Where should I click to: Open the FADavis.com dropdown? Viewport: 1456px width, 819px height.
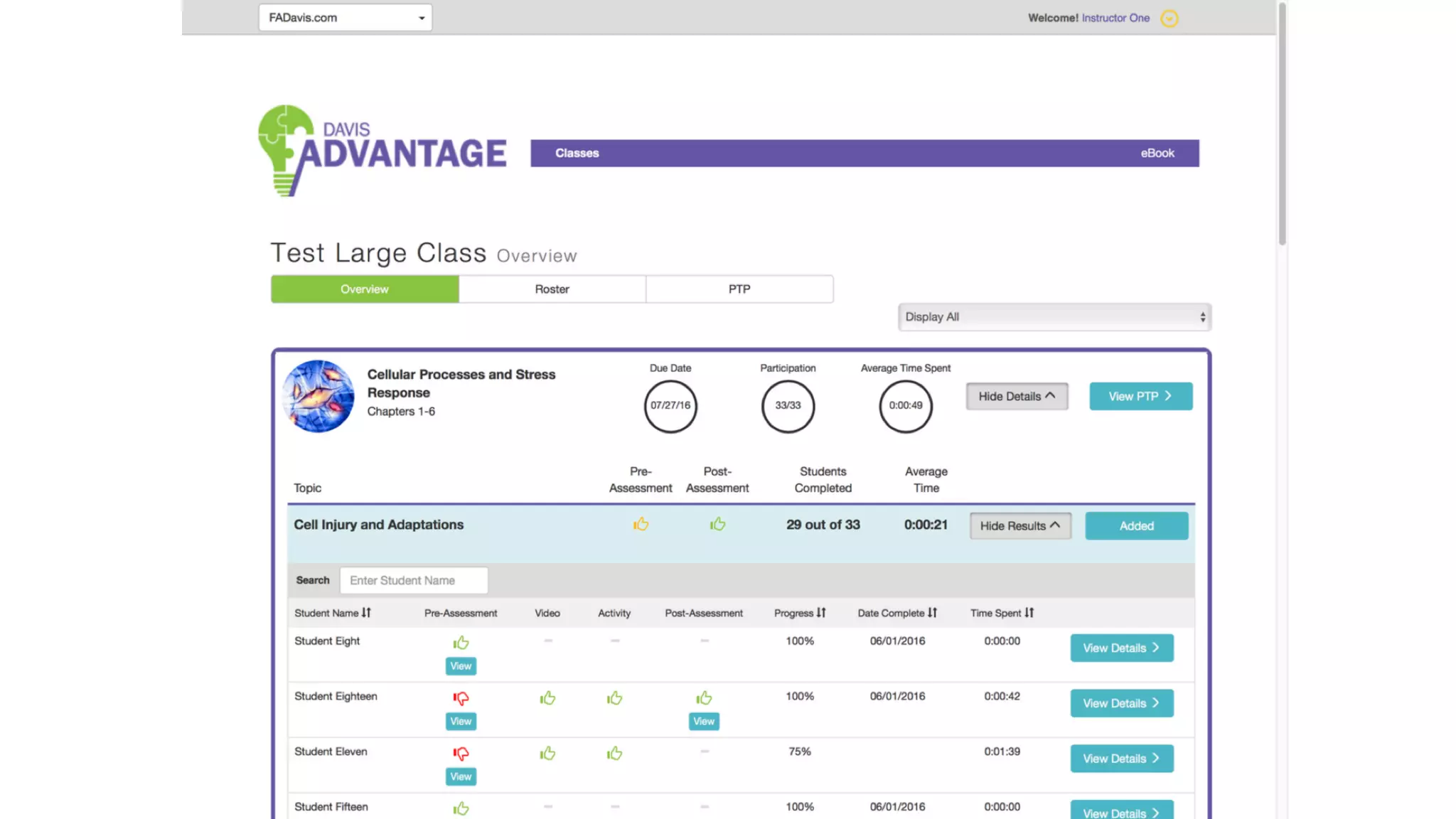tap(345, 18)
